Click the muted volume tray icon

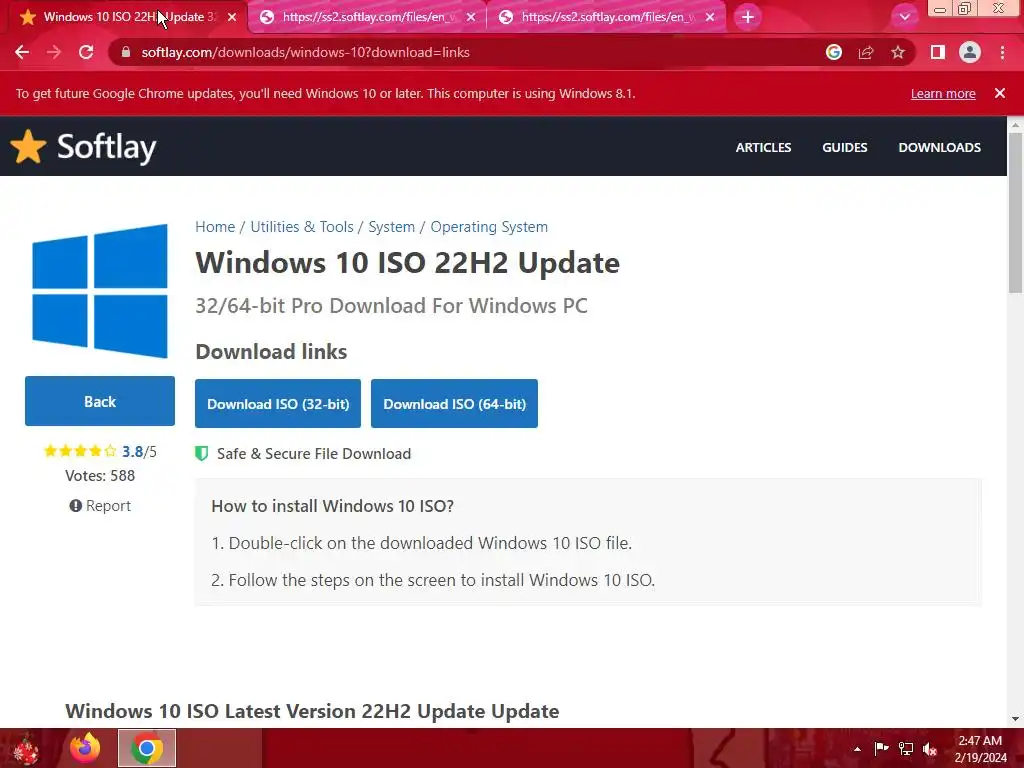[x=930, y=749]
